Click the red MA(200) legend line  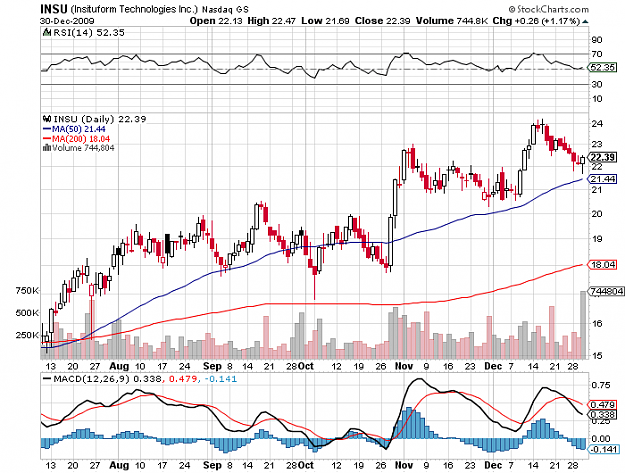[47, 139]
